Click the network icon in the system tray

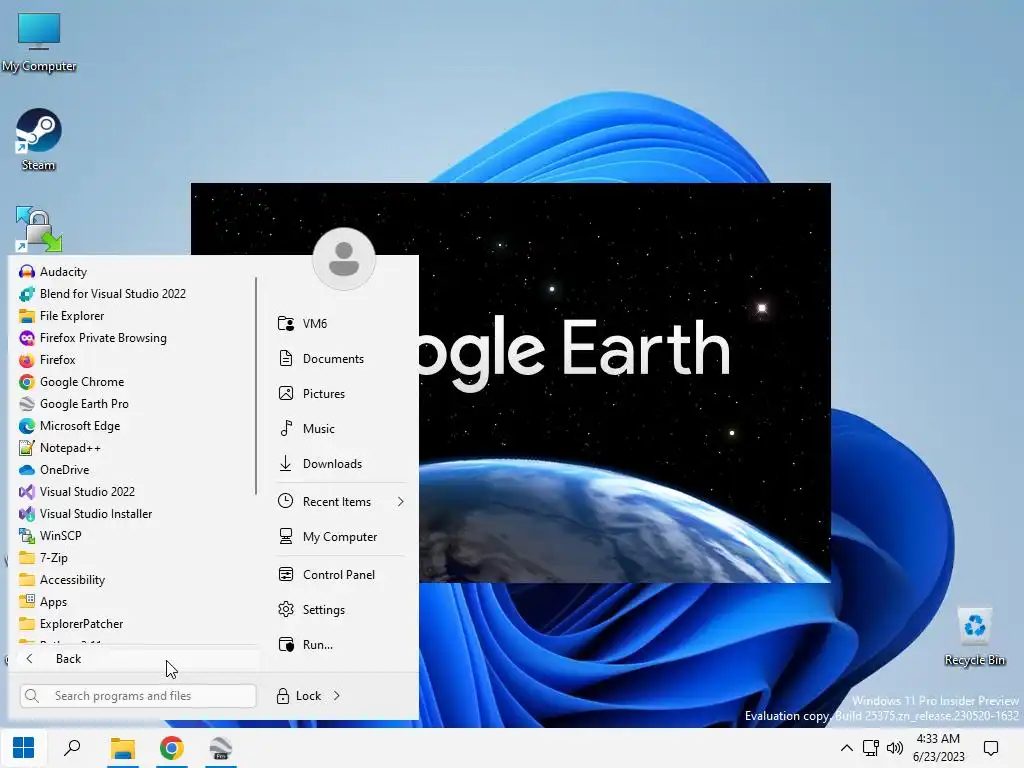871,748
